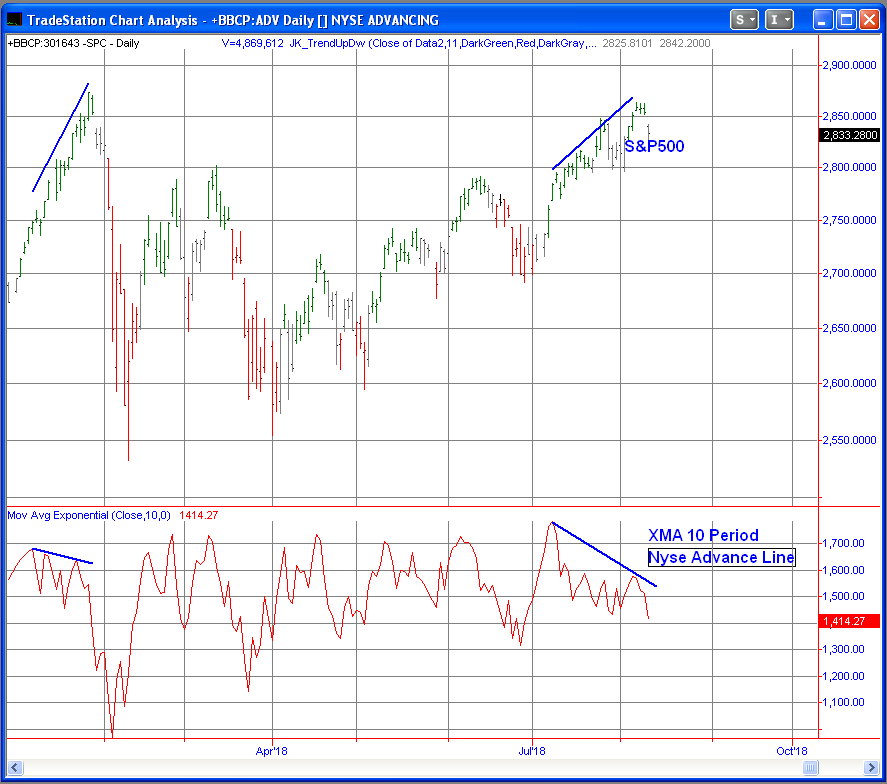This screenshot has height=784, width=887.
Task: Click the '2,600.0000' price axis label
Action: (849, 383)
